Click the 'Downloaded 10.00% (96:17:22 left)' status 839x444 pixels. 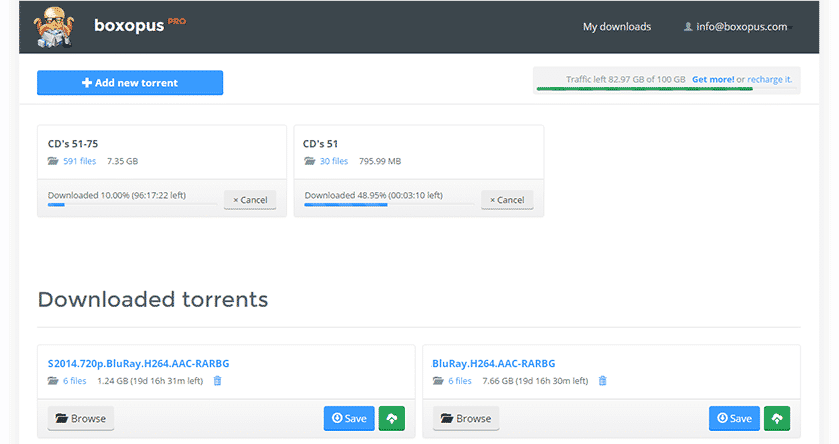[117, 195]
